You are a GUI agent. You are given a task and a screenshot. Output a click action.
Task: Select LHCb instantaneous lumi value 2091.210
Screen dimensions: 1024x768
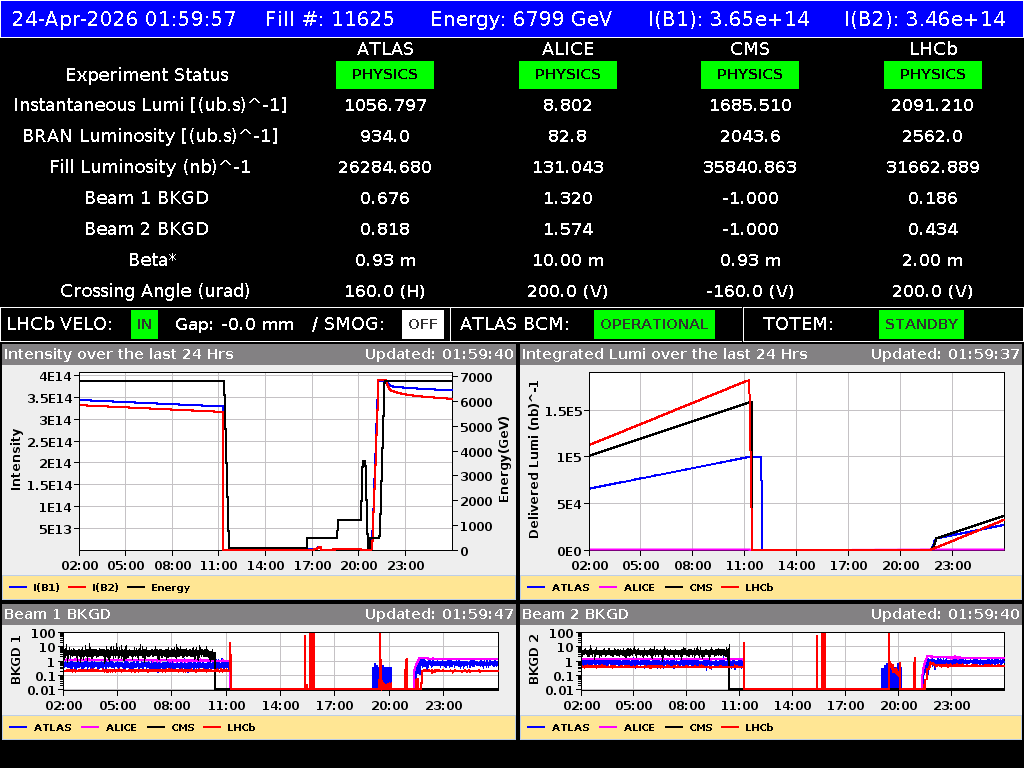pyautogui.click(x=933, y=105)
